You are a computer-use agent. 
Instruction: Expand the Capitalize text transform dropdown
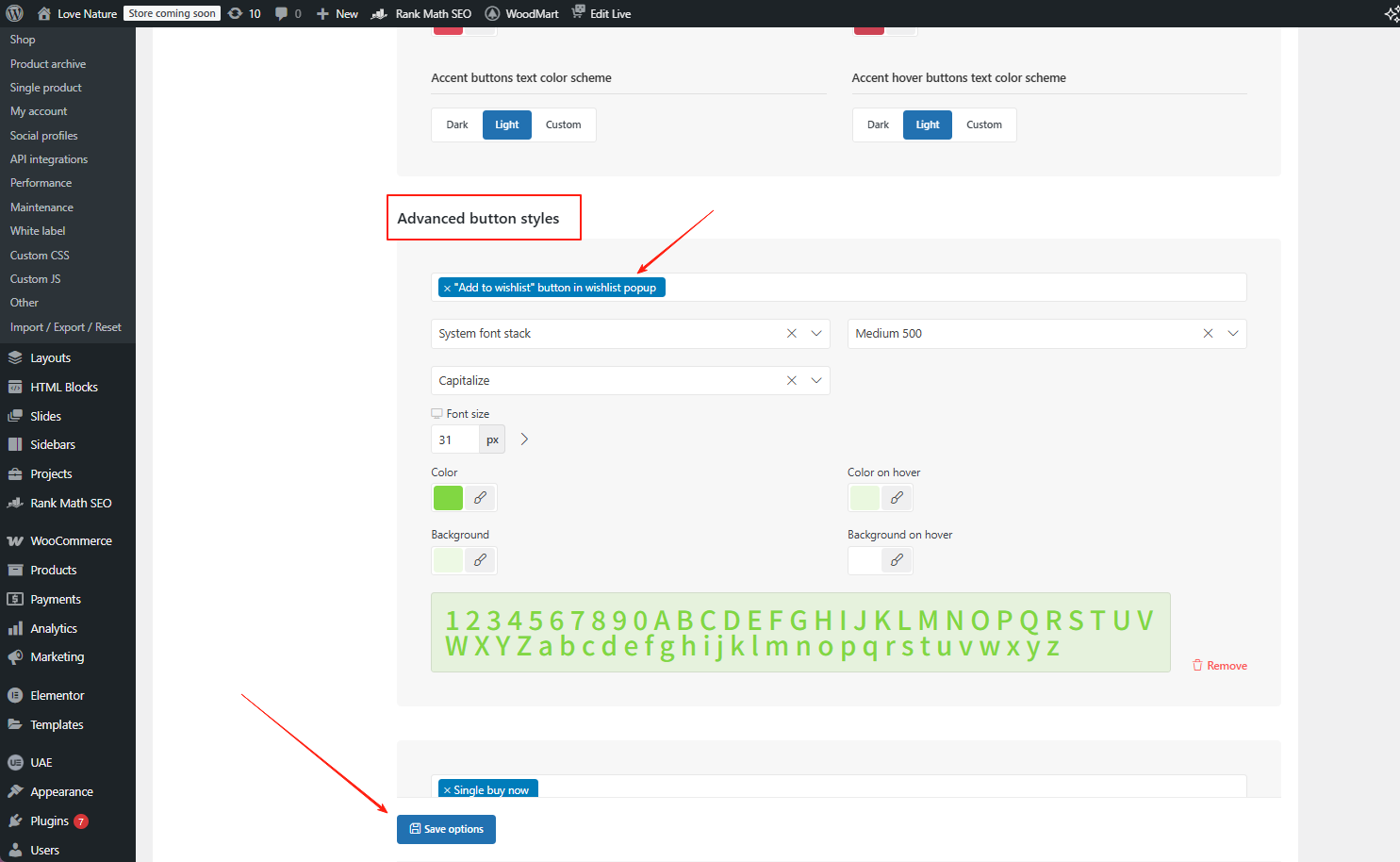coord(816,381)
